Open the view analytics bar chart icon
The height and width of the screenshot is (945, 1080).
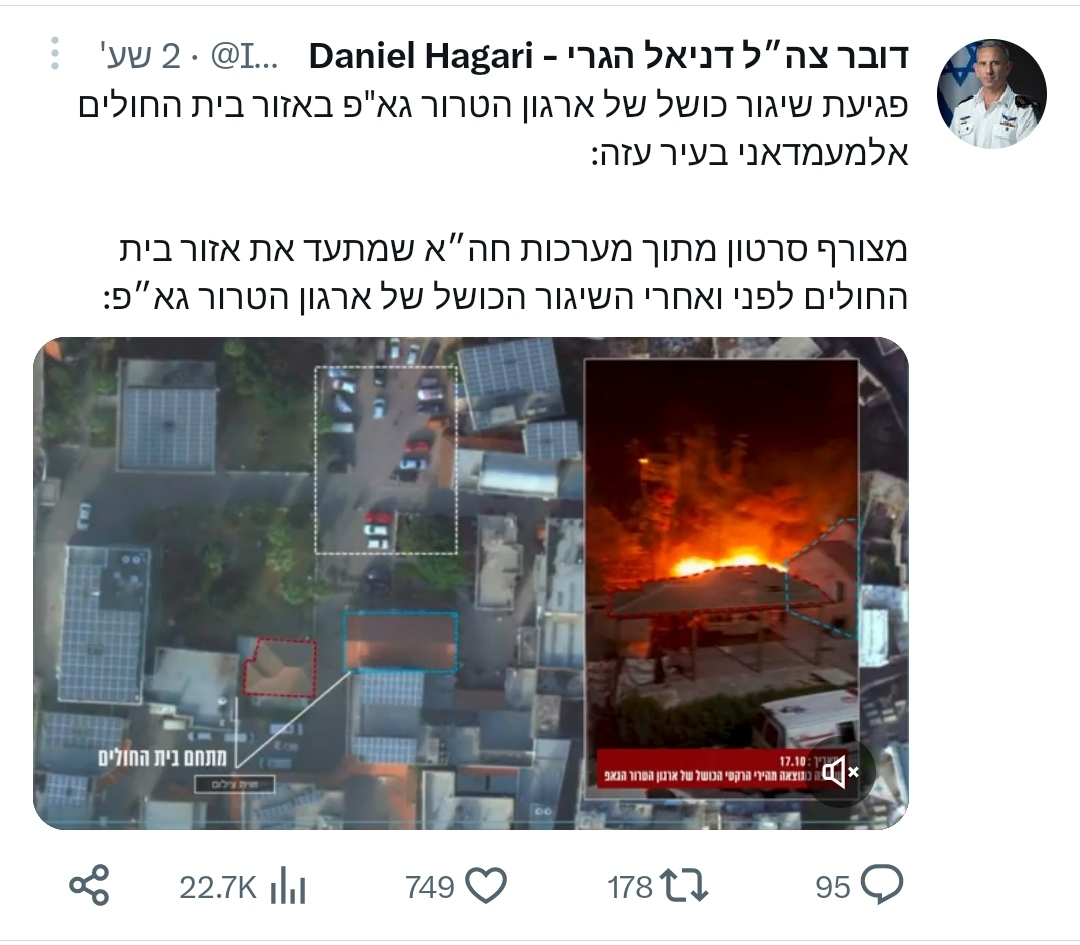pyautogui.click(x=287, y=886)
